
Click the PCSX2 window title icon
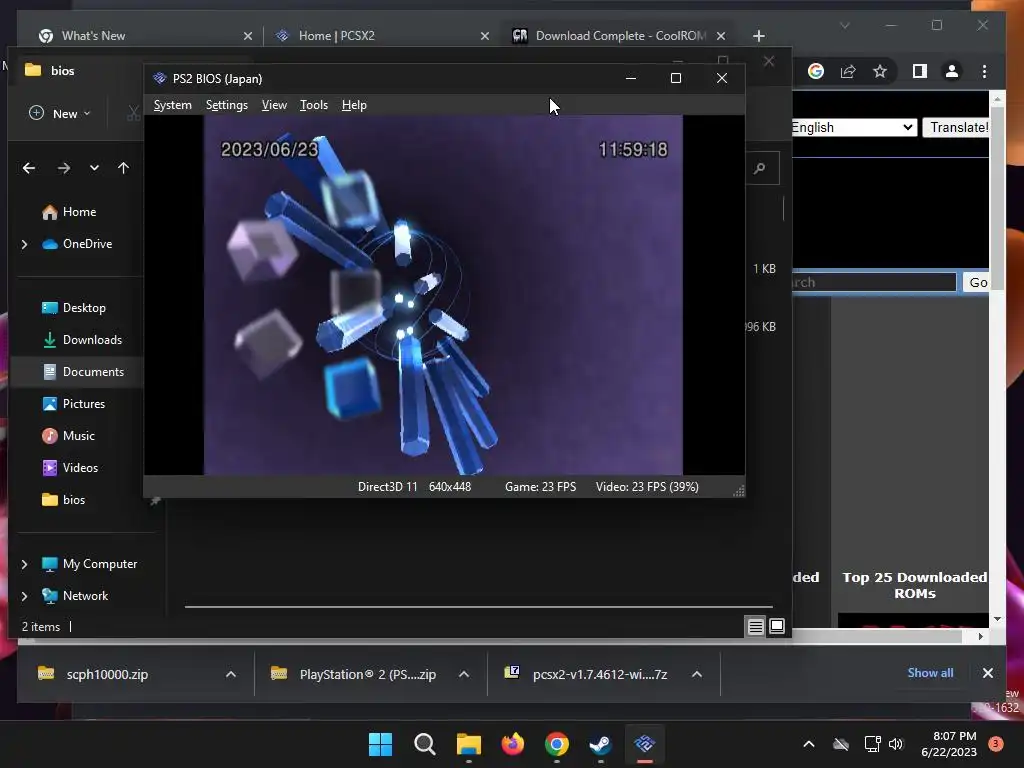coord(159,78)
